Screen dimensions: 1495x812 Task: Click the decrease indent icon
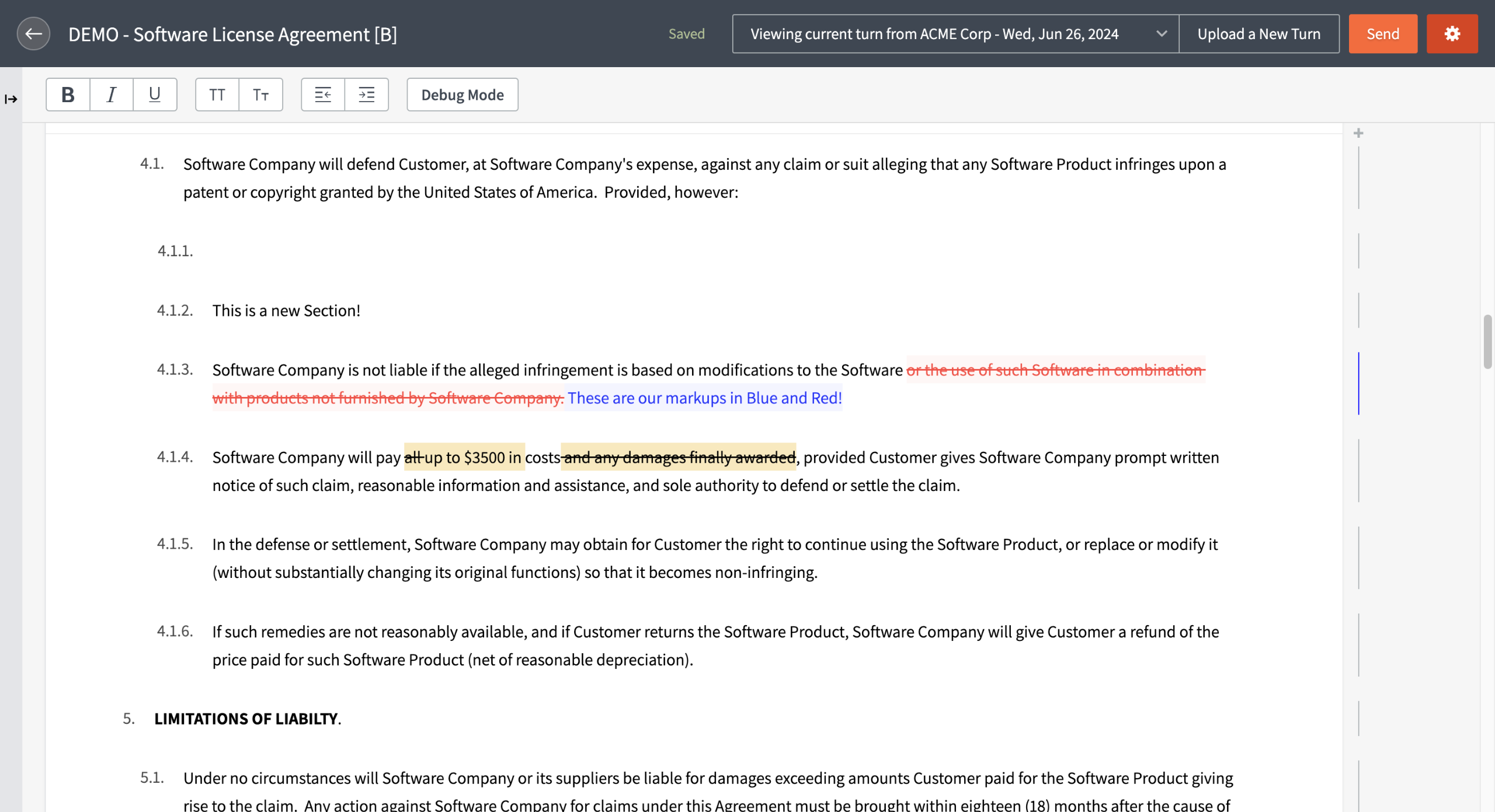(x=323, y=95)
